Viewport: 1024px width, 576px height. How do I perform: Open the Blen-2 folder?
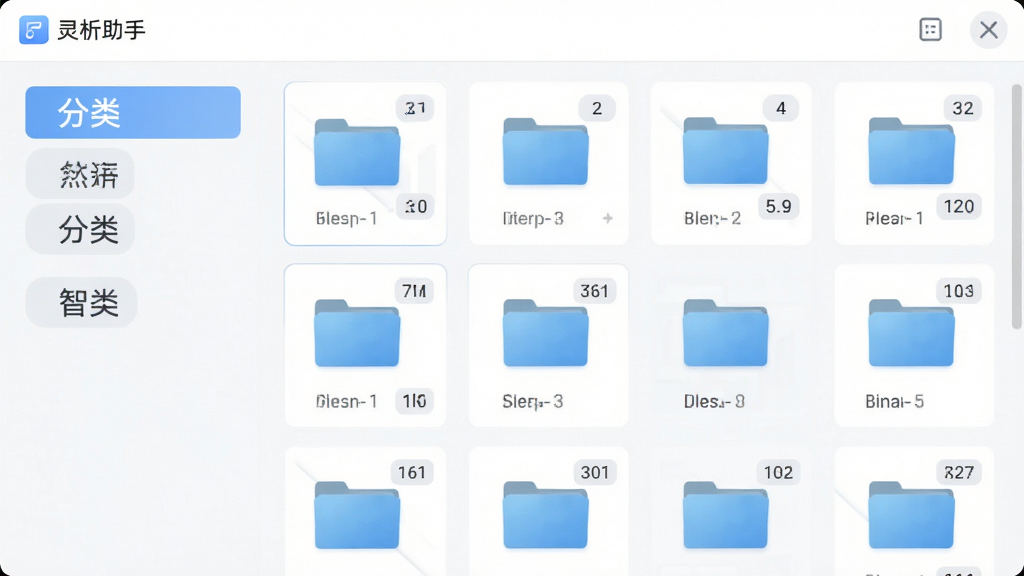[731, 163]
